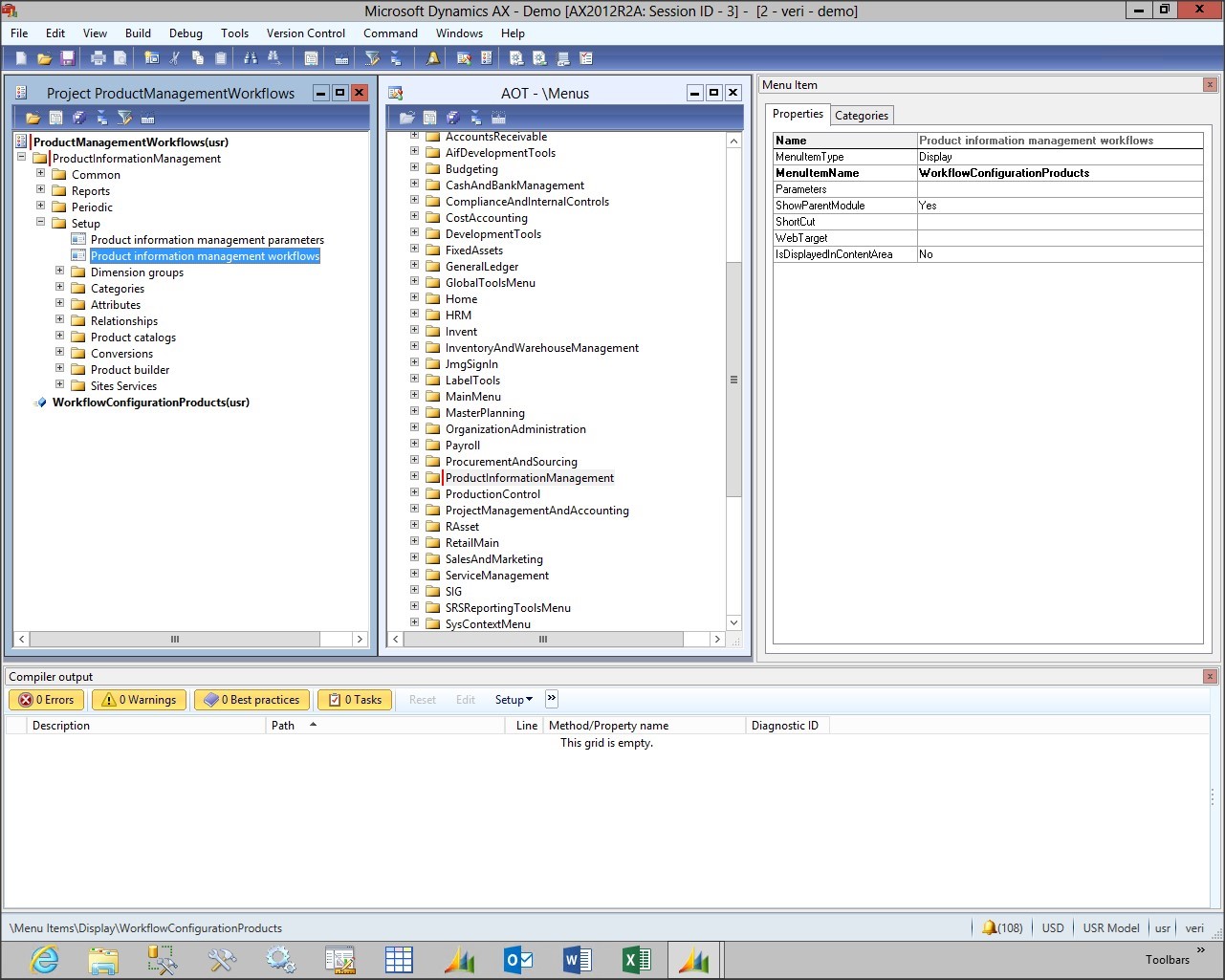Close the Menu Item properties panel
The height and width of the screenshot is (980, 1225).
(x=1210, y=85)
